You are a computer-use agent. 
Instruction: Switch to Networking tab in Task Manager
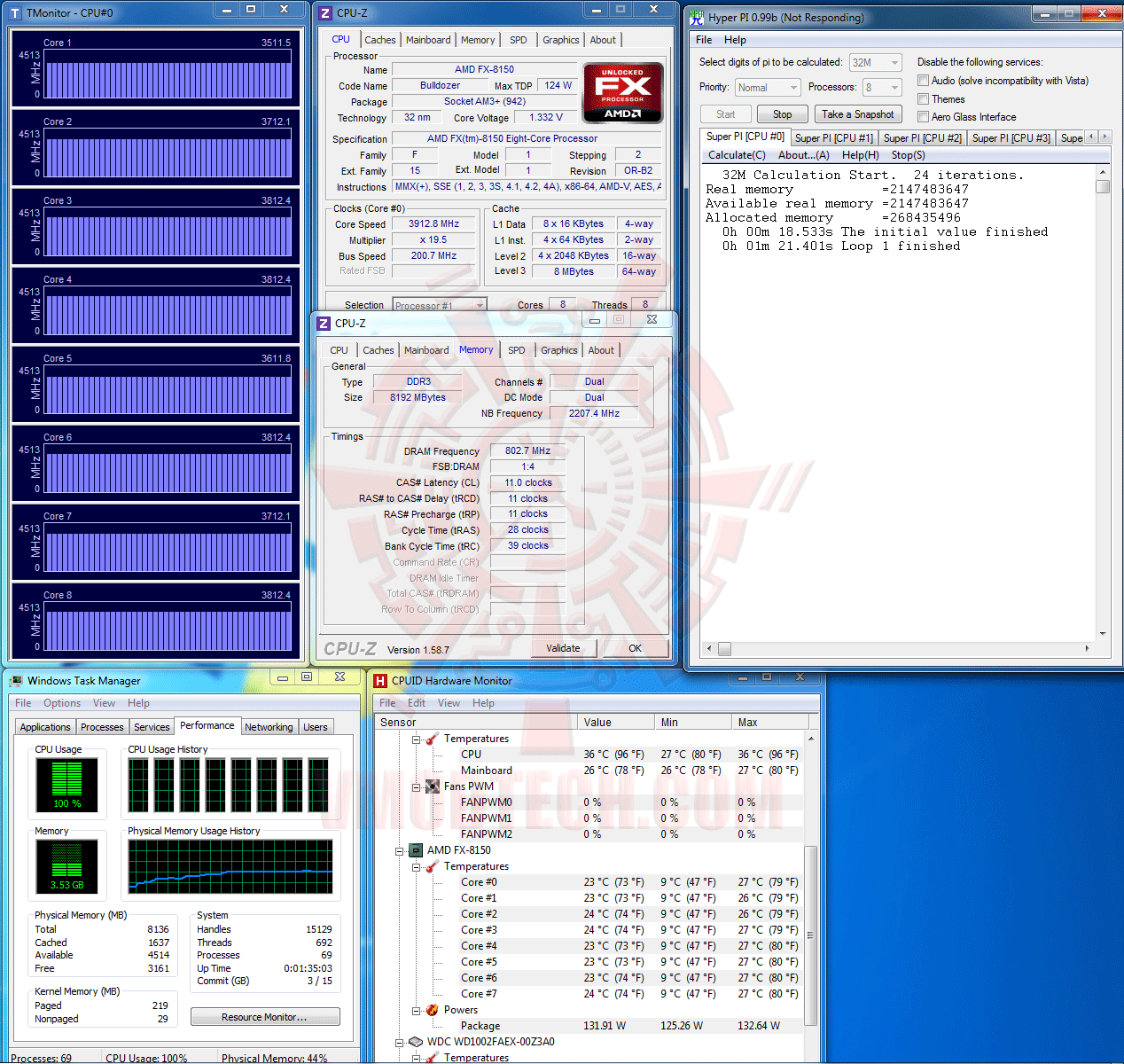(269, 727)
